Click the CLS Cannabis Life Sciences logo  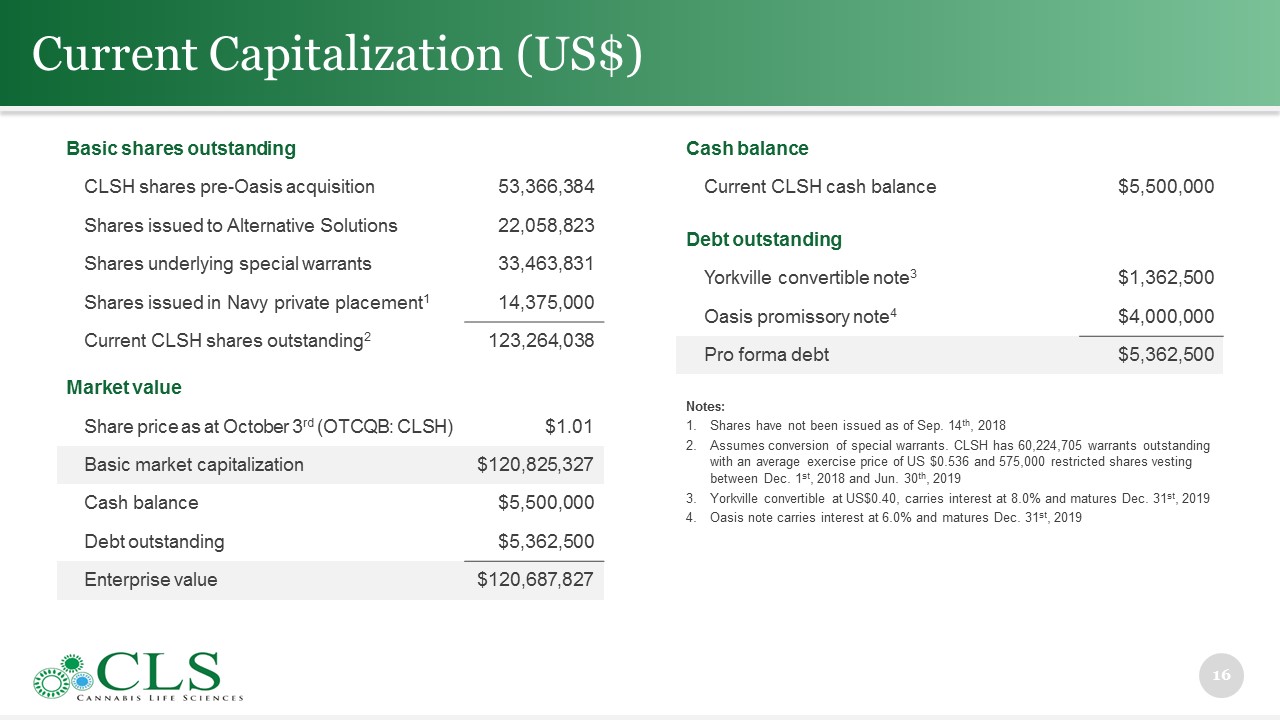tap(138, 677)
